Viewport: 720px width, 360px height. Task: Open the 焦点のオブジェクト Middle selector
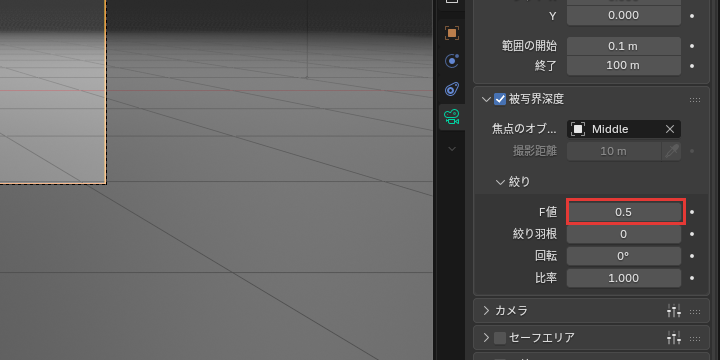[x=624, y=129]
